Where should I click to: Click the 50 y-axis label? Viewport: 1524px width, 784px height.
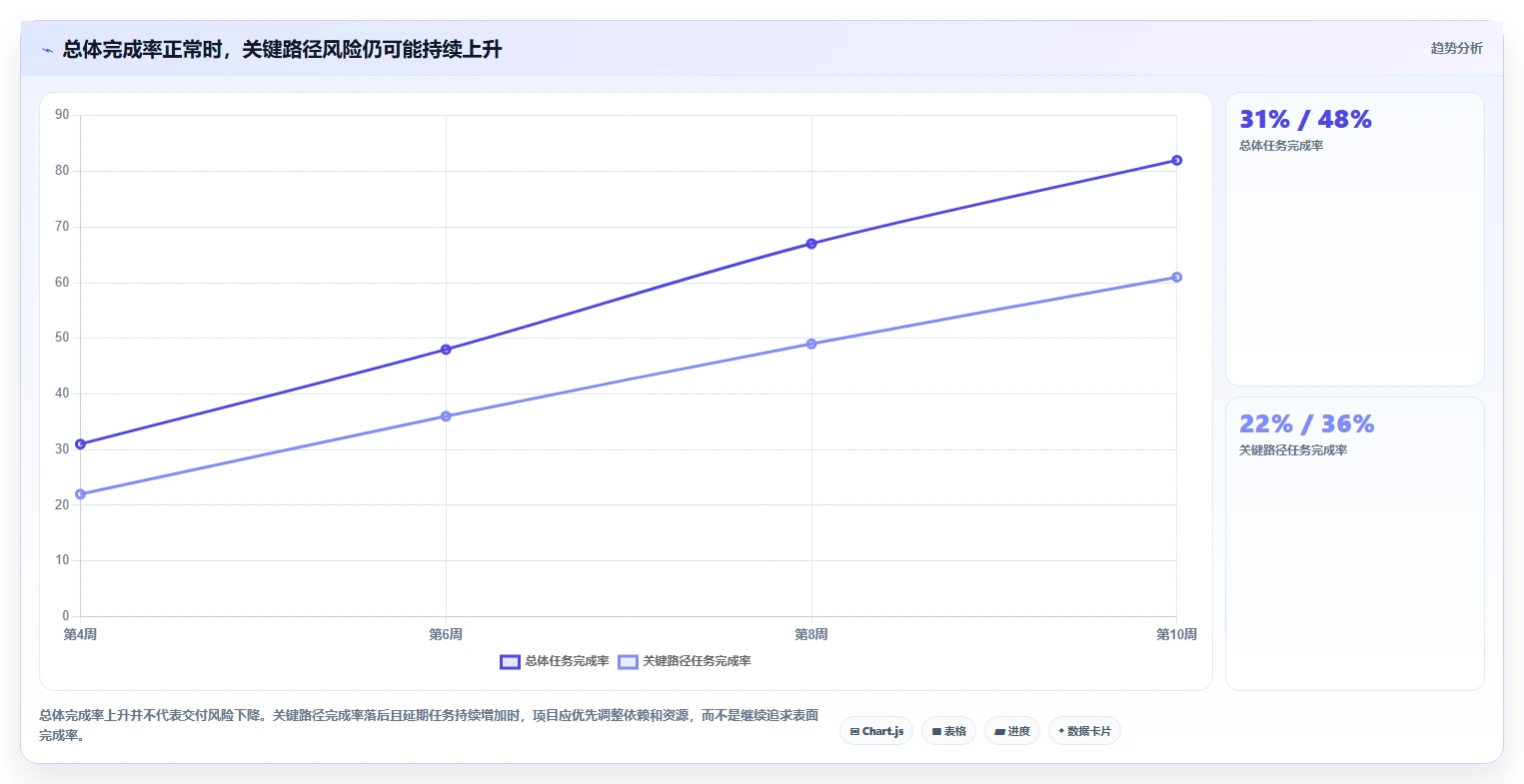[x=62, y=338]
